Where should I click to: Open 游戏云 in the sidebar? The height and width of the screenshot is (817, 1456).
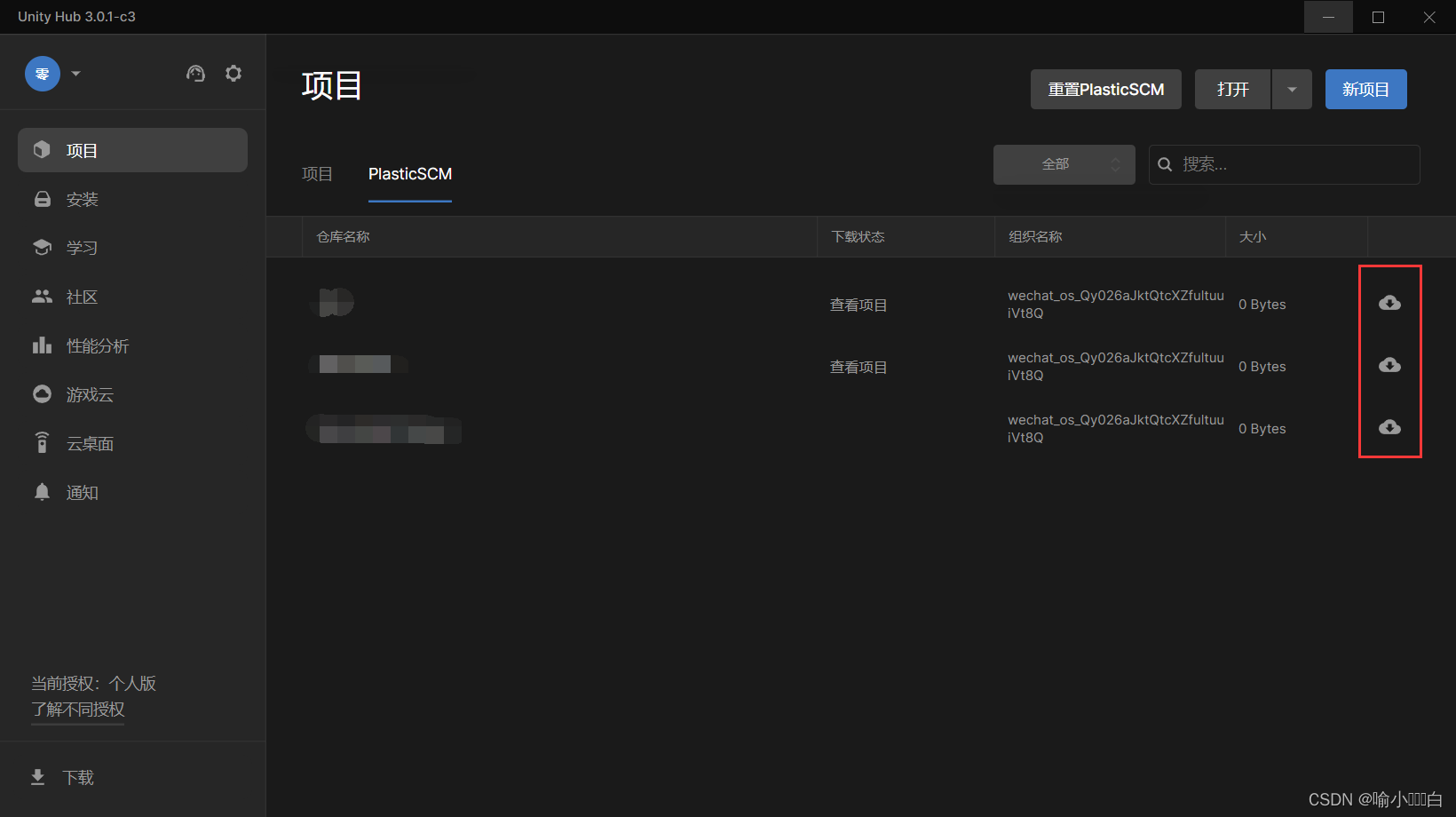click(132, 394)
